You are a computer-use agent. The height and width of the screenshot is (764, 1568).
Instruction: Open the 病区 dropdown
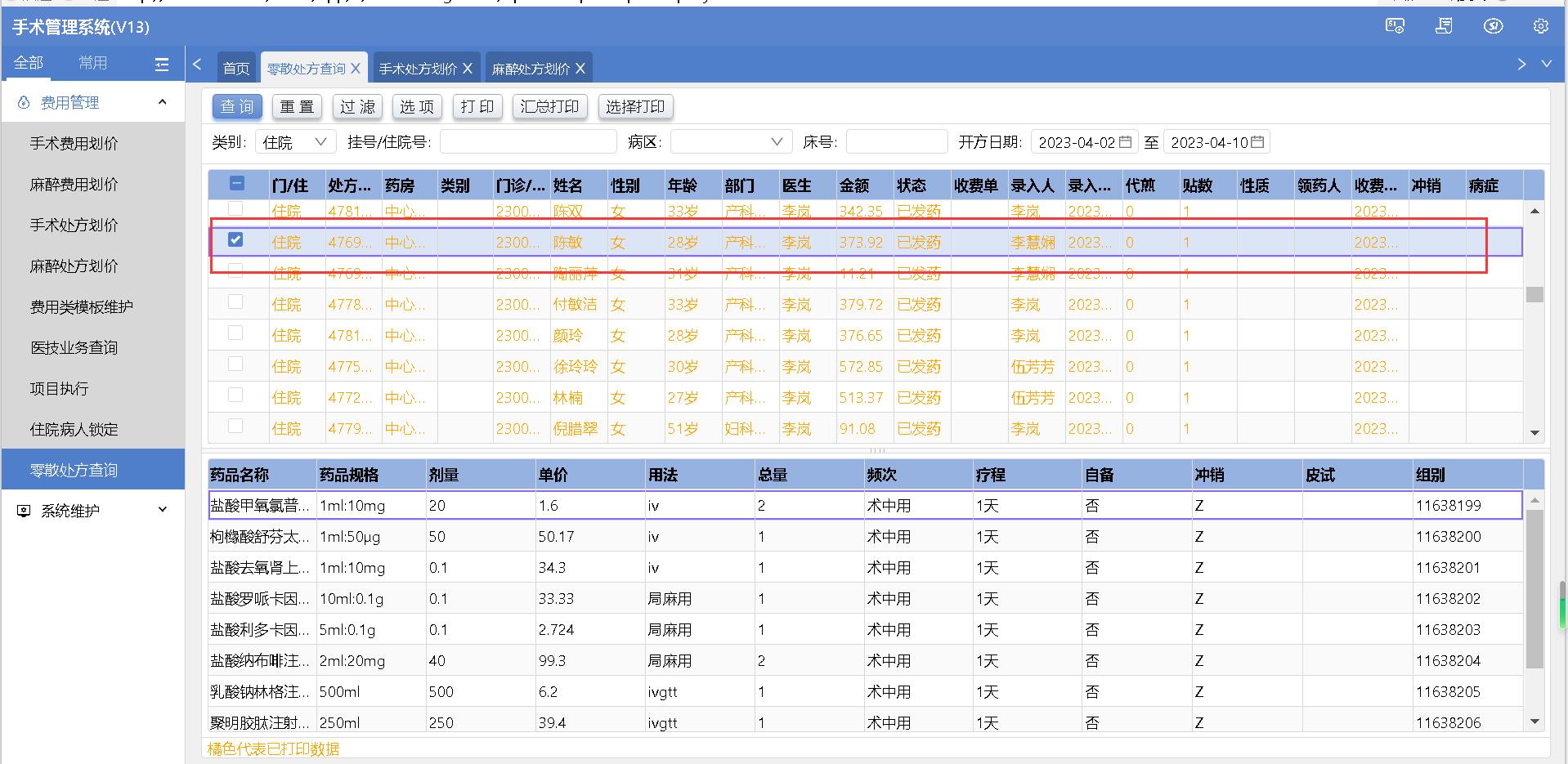pos(731,142)
